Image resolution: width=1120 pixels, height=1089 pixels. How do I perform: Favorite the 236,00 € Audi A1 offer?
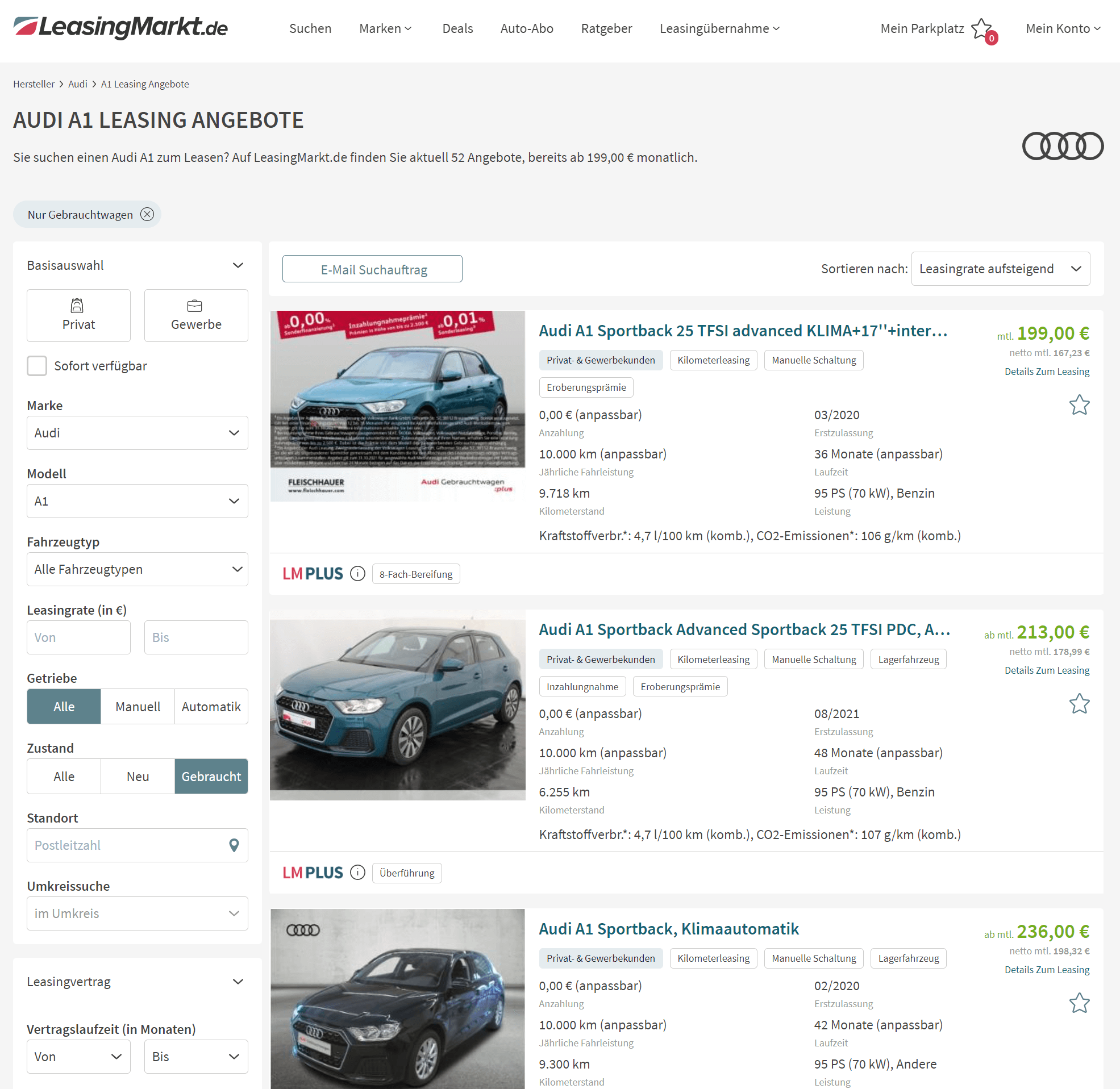[x=1079, y=1003]
